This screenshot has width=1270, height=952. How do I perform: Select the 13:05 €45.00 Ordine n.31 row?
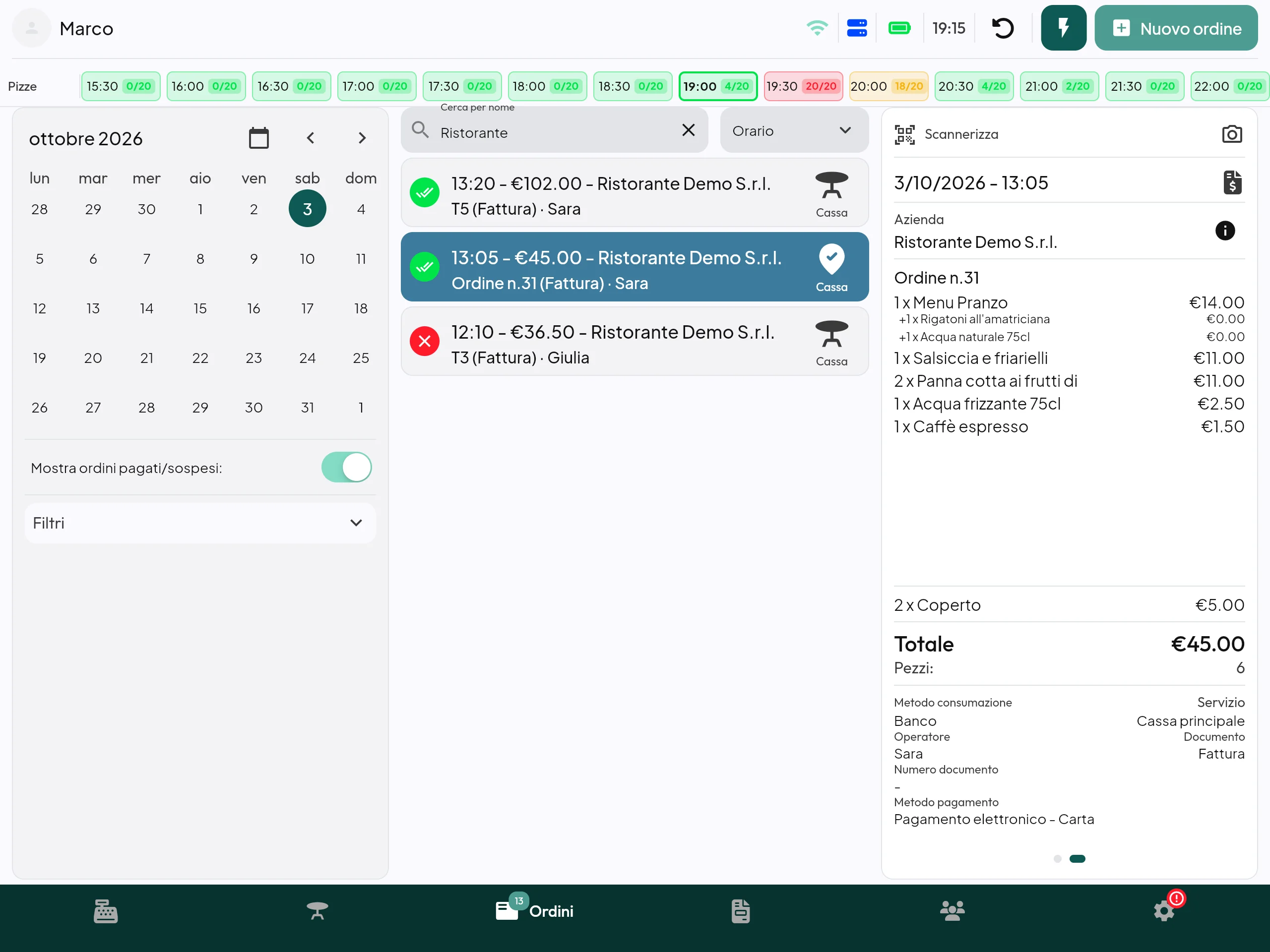(x=635, y=267)
